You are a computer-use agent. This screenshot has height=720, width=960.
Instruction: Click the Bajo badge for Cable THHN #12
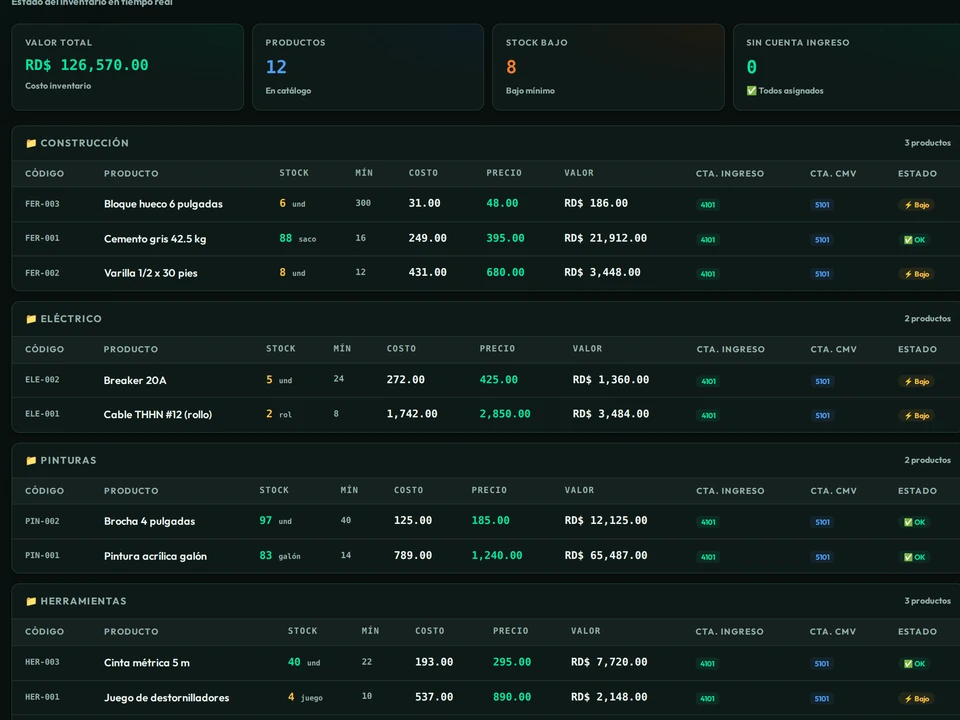917,416
